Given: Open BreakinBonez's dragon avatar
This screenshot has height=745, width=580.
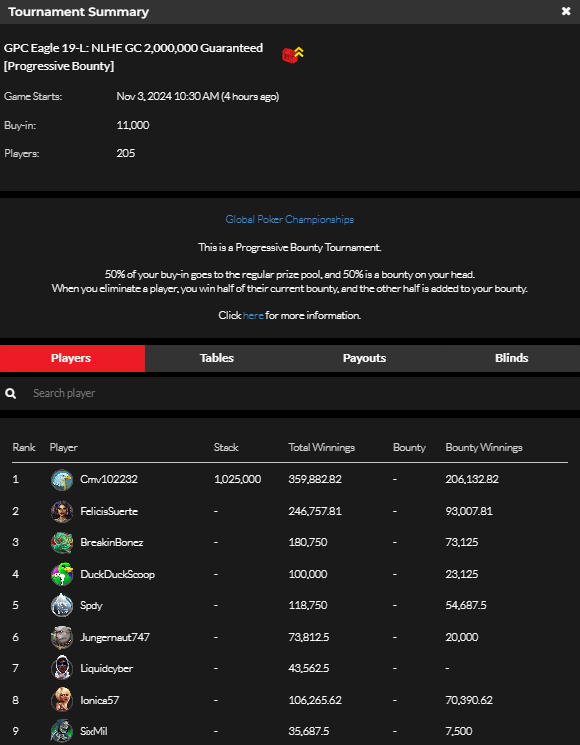Looking at the screenshot, I should pos(62,543).
